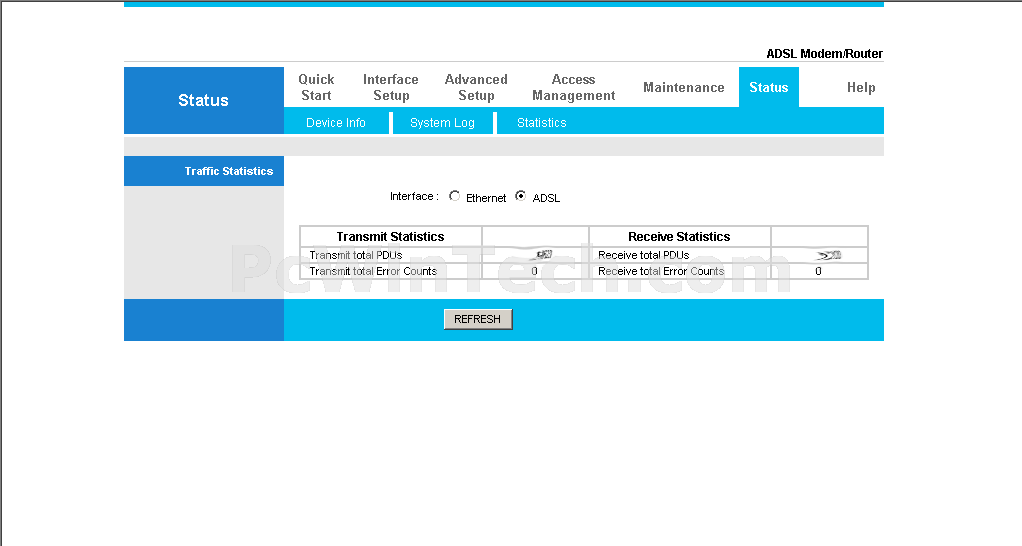
Task: Select the Status tab
Action: [x=768, y=87]
